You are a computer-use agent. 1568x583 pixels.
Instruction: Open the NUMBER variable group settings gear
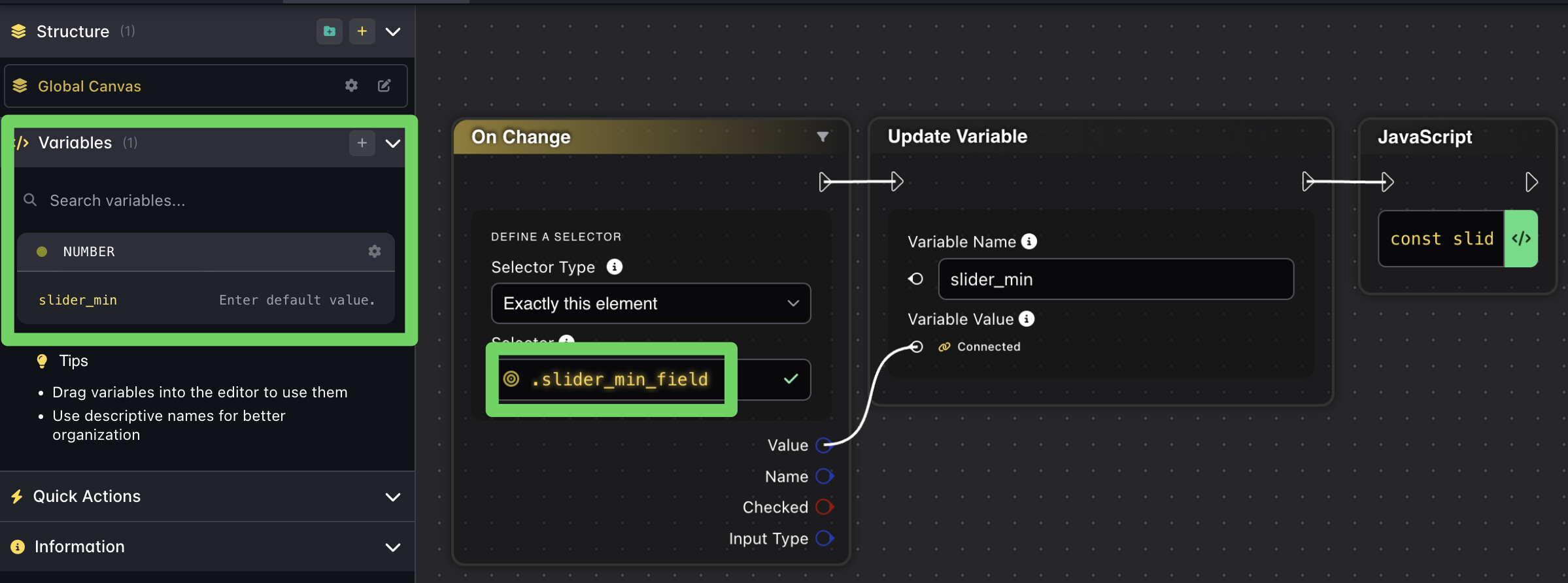point(375,252)
